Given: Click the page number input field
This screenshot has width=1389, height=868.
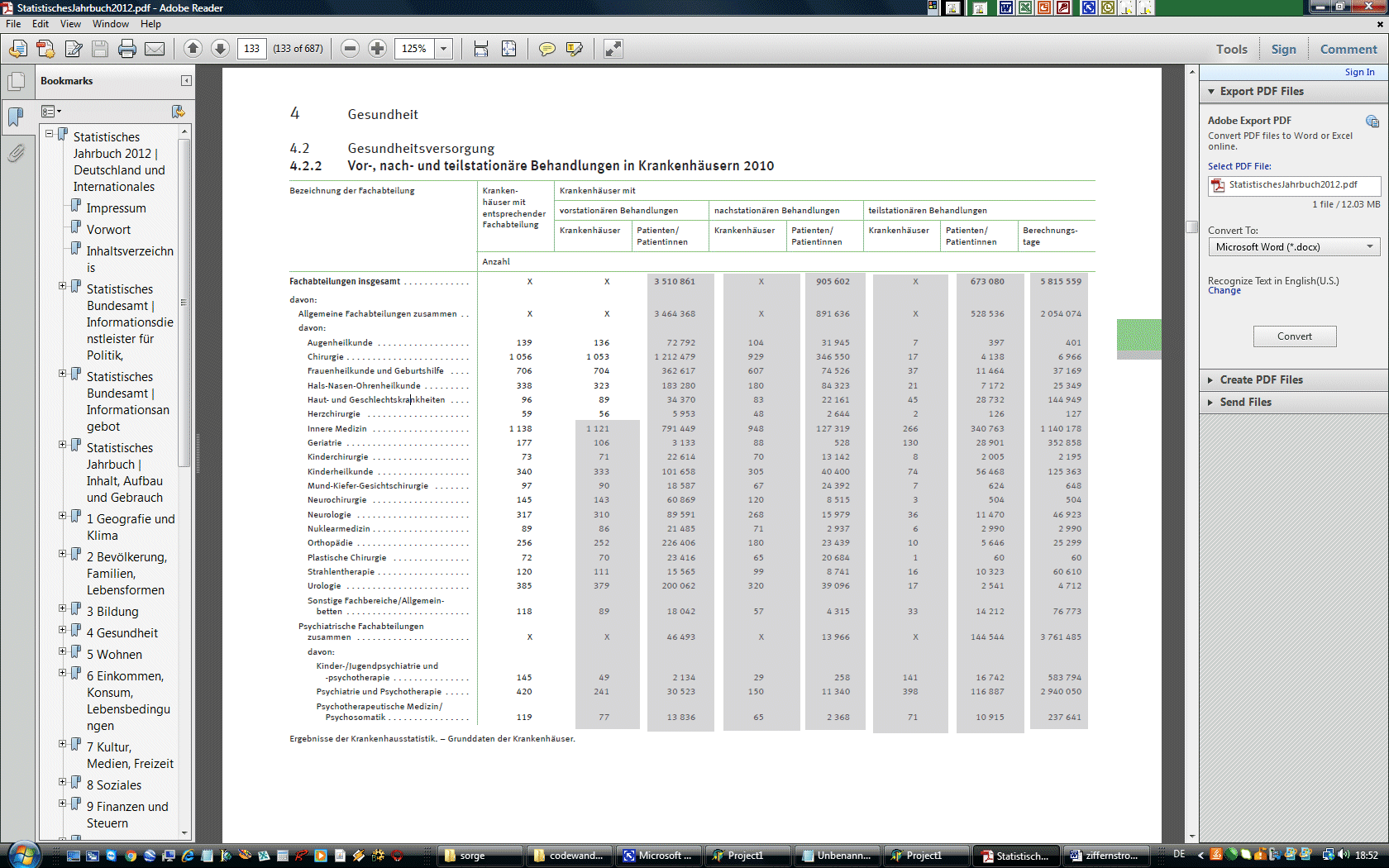Looking at the screenshot, I should (x=252, y=49).
